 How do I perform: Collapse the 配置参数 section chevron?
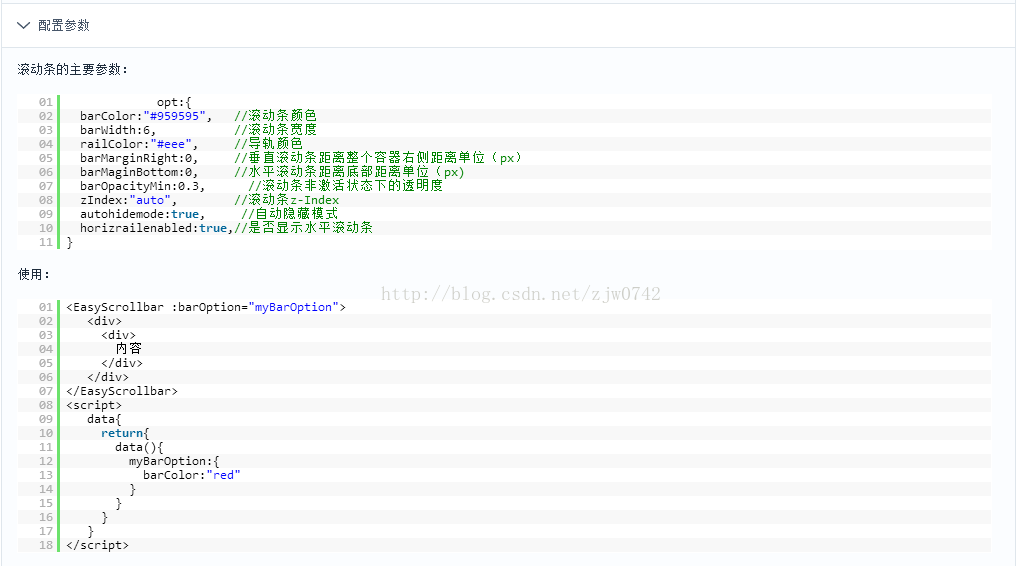tap(23, 25)
